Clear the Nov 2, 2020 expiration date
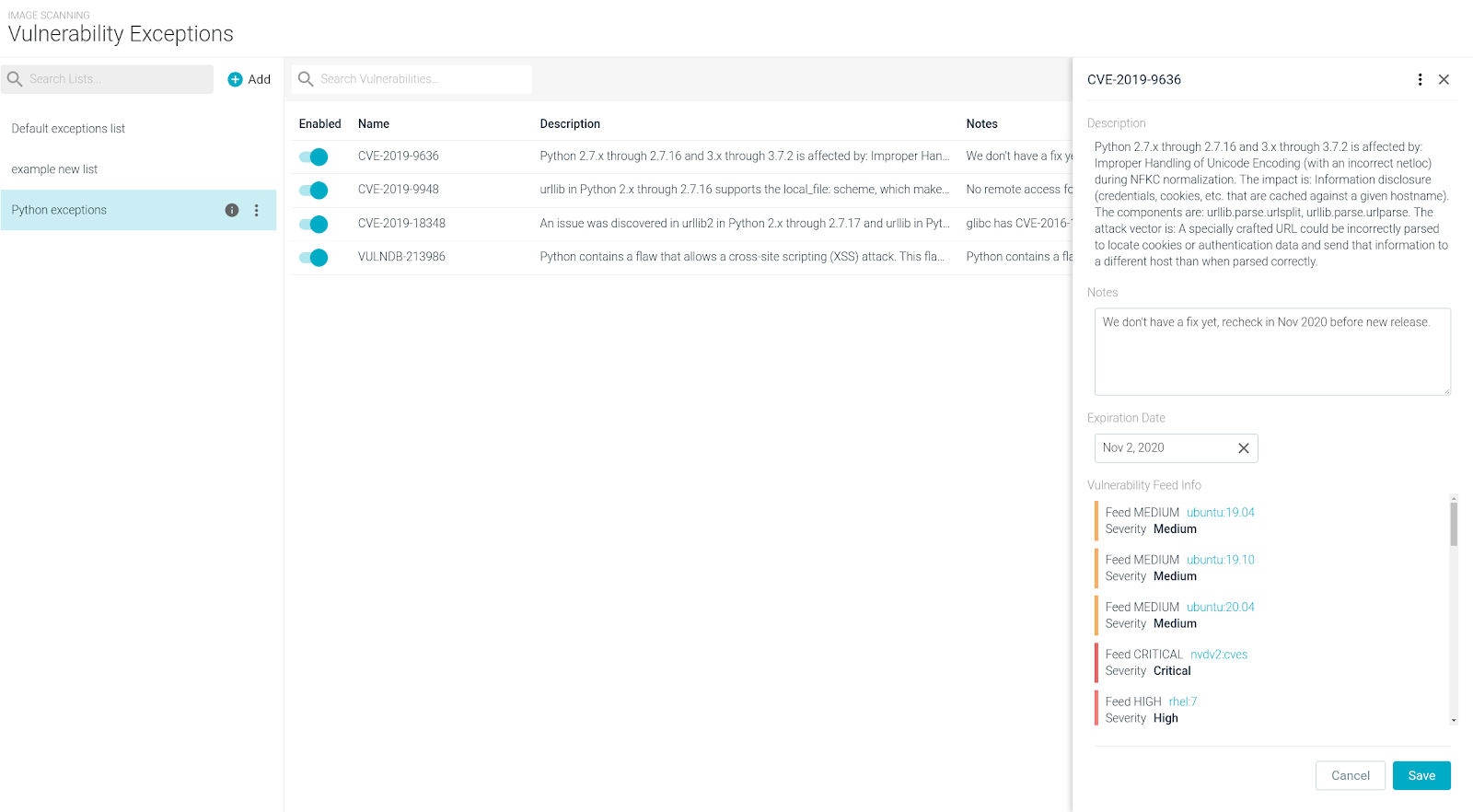The height and width of the screenshot is (812, 1473). click(1244, 448)
